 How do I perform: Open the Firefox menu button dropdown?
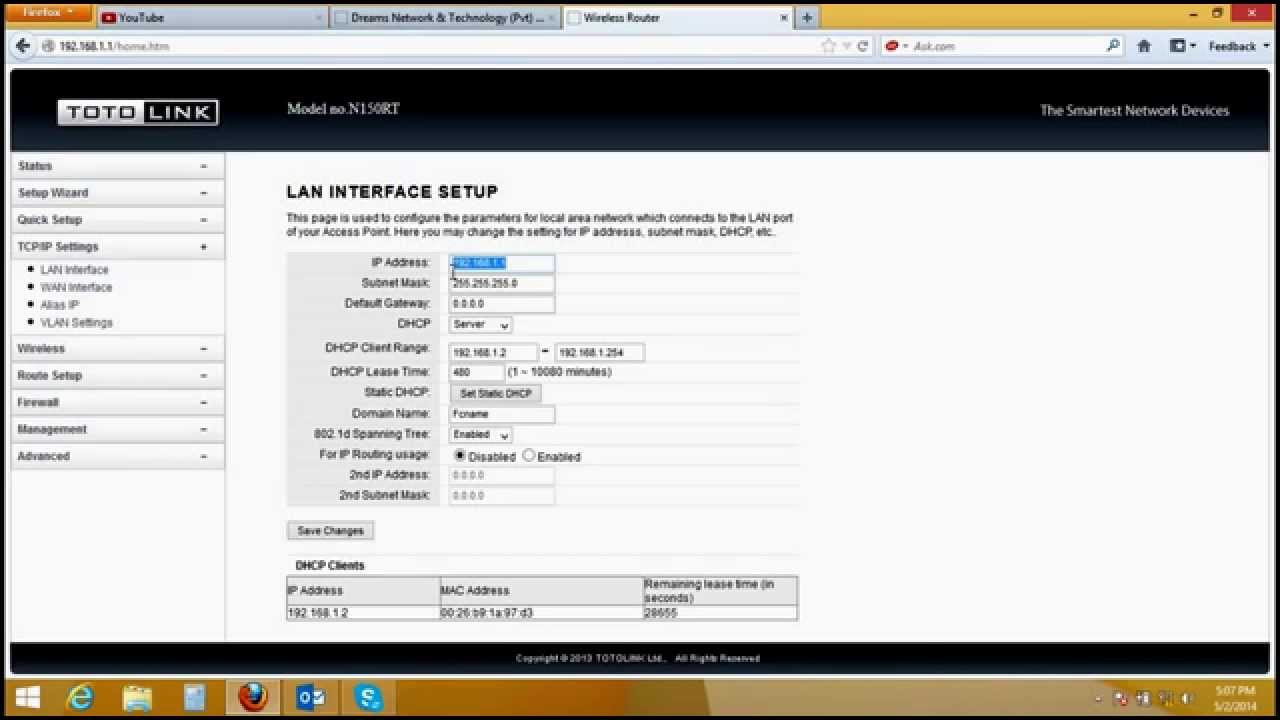(x=50, y=13)
